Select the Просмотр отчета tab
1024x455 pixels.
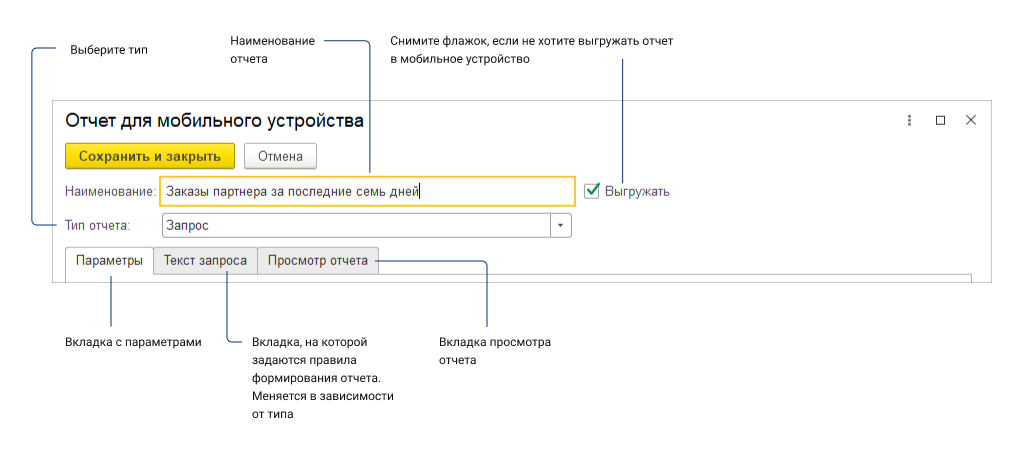pyautogui.click(x=318, y=260)
